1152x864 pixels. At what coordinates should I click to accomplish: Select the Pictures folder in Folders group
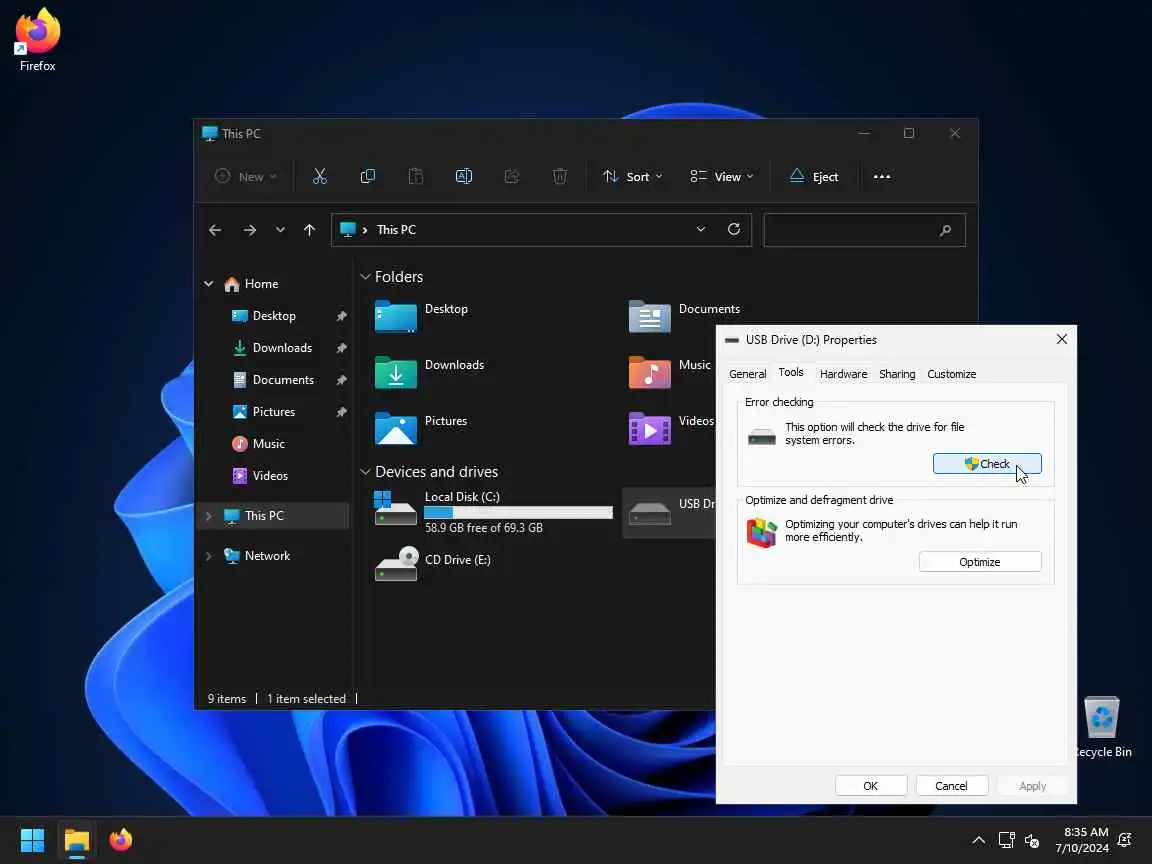pos(421,428)
